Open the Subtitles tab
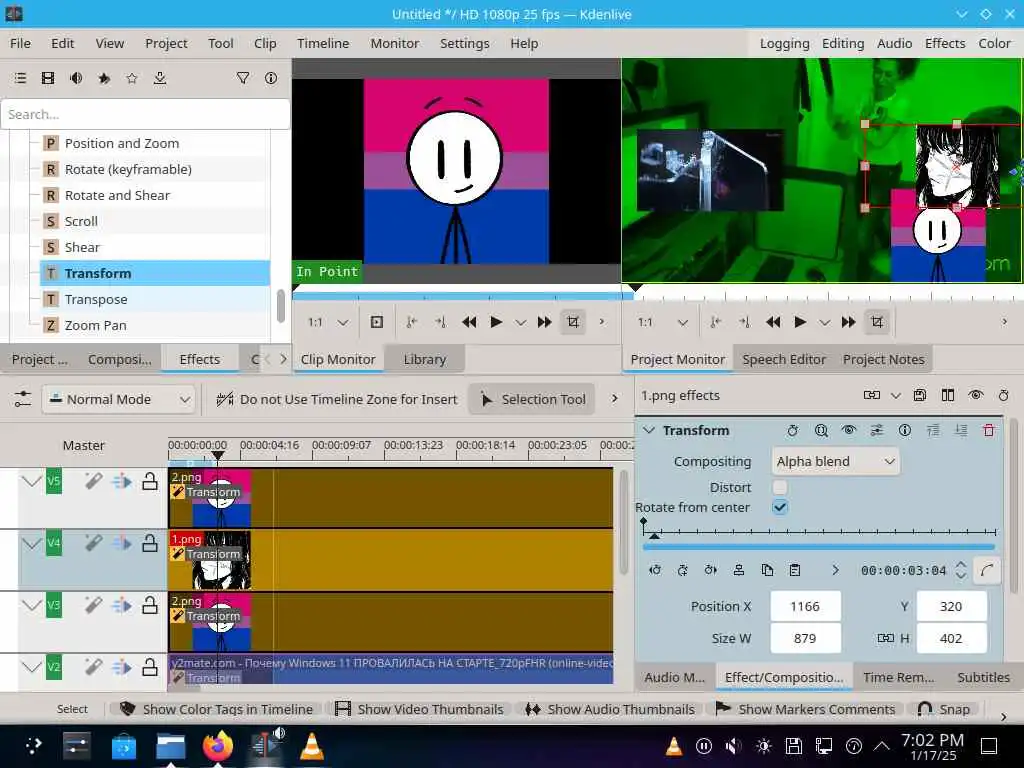Viewport: 1024px width, 768px height. (984, 677)
